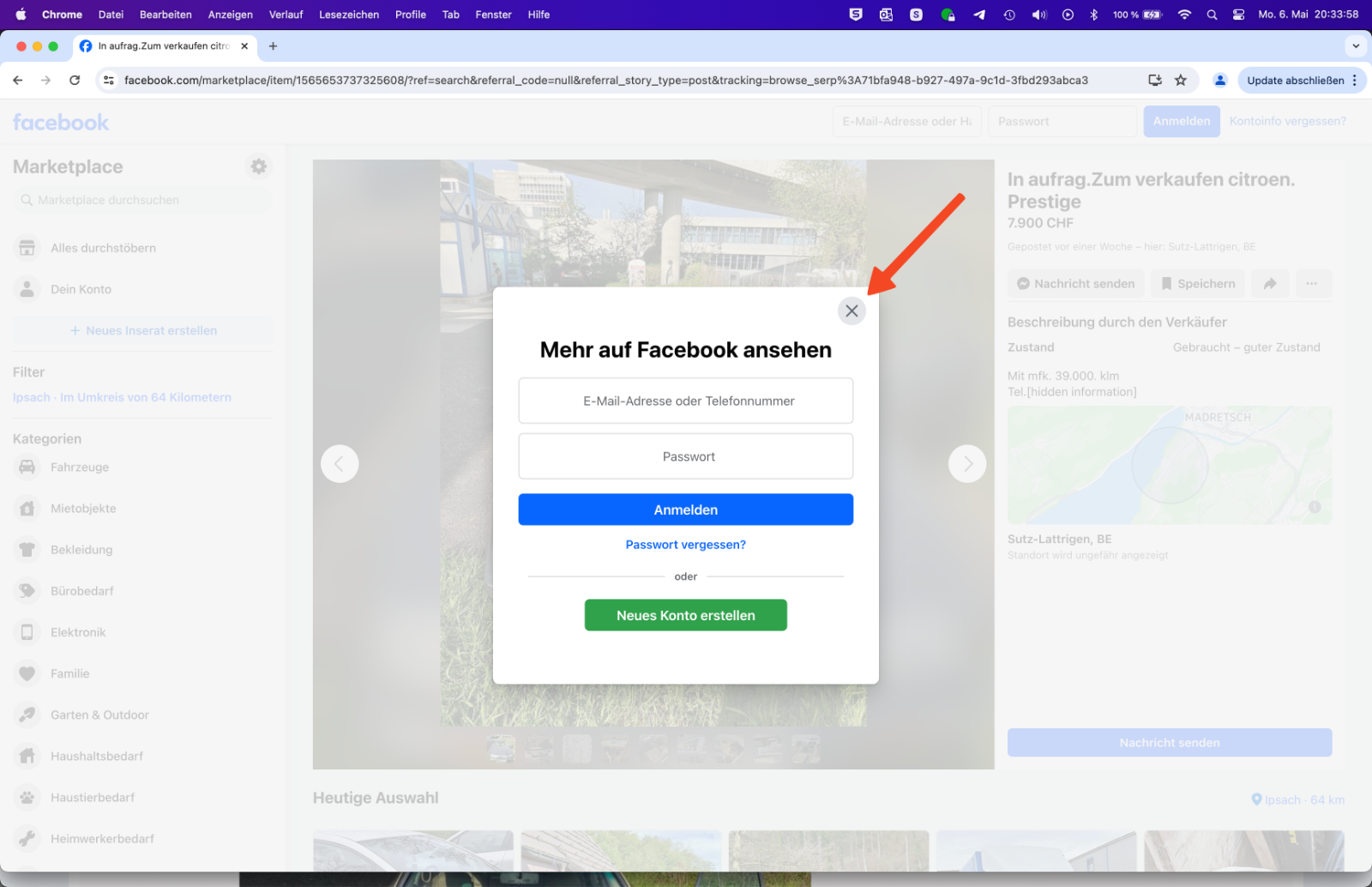Open Spotlight search in menu bar
Screen dimensions: 1372x887
[1212, 15]
